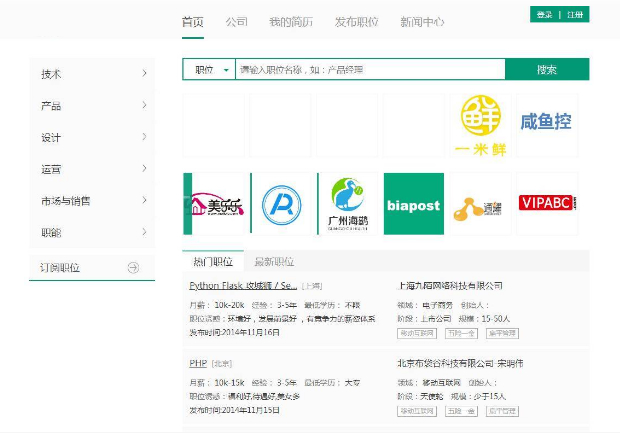Viewport: 620px width, 433px height.
Task: Open the green biapost company logo
Action: tap(414, 204)
